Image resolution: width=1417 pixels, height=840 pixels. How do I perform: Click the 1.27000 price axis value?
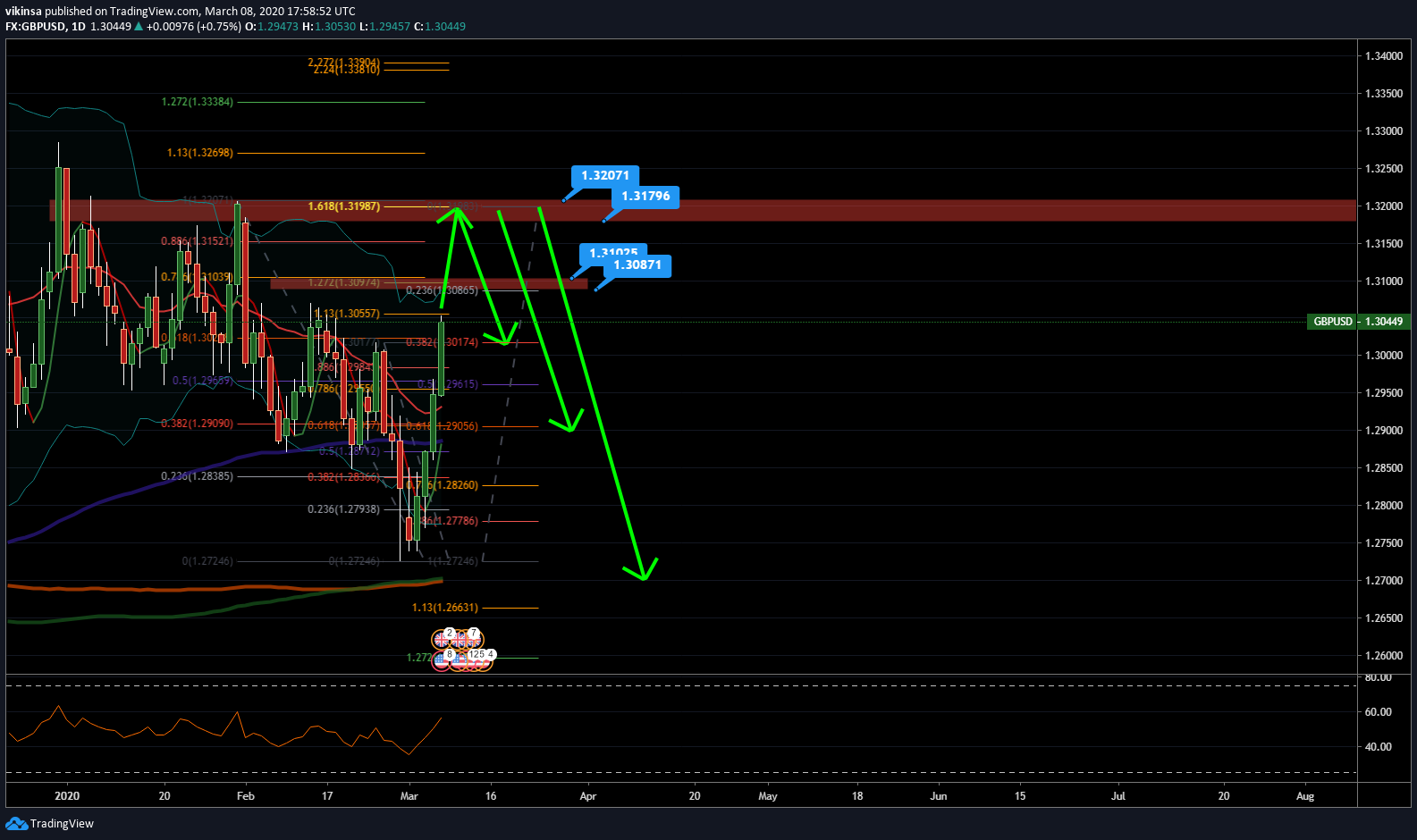[x=1384, y=581]
